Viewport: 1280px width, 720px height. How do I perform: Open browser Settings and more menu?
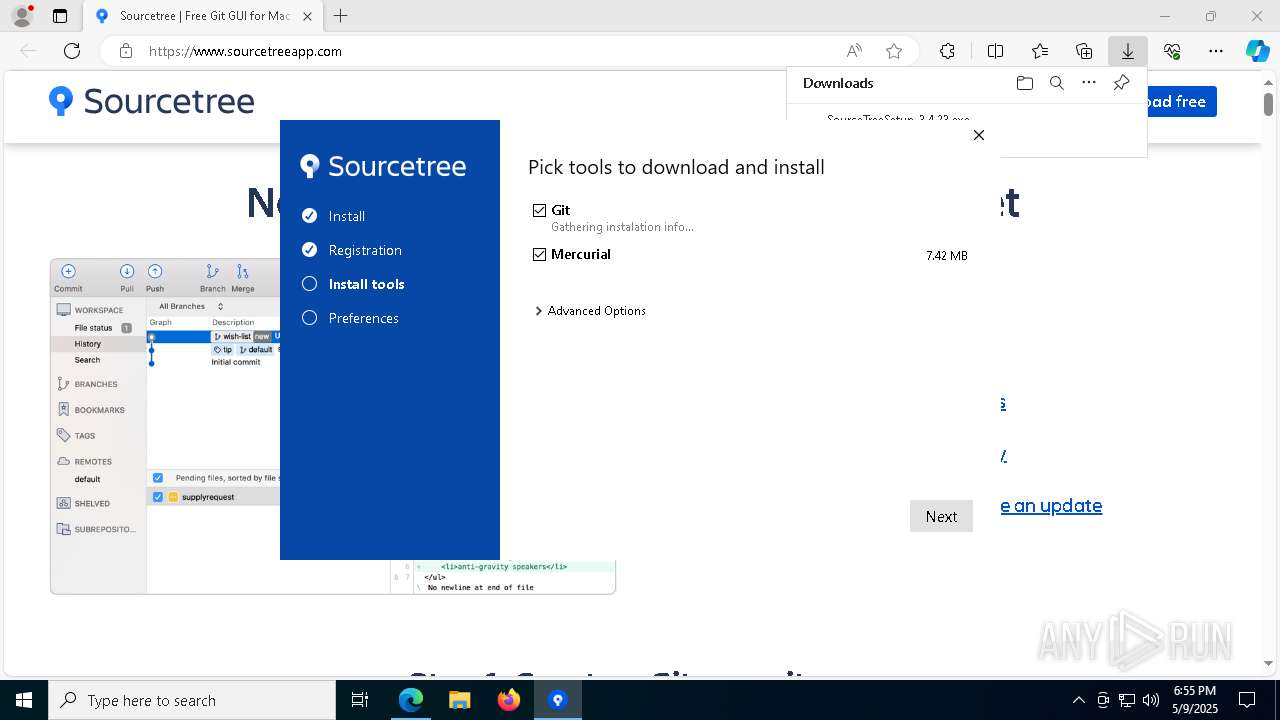1216,51
